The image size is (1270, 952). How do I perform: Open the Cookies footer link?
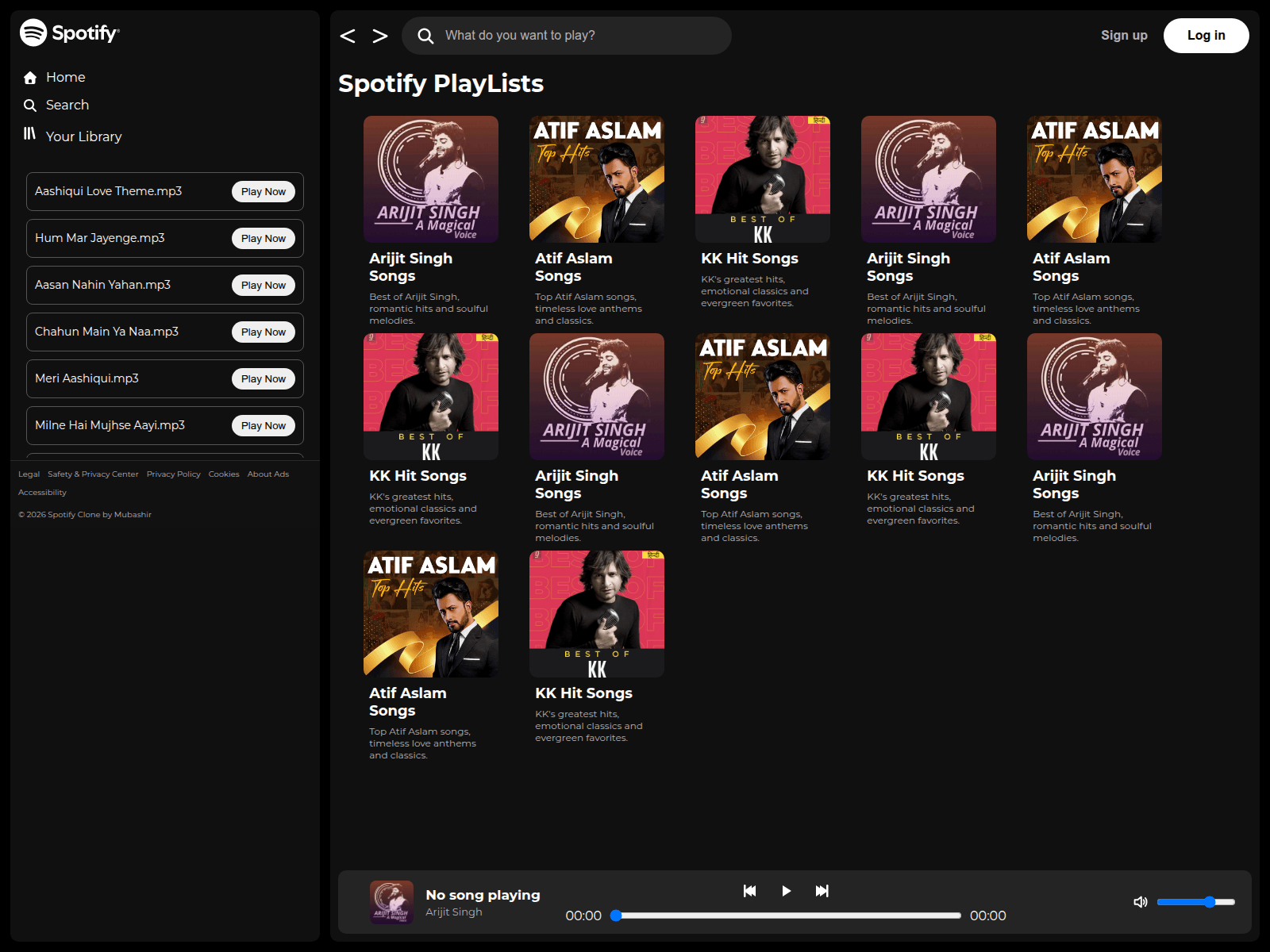tap(224, 474)
